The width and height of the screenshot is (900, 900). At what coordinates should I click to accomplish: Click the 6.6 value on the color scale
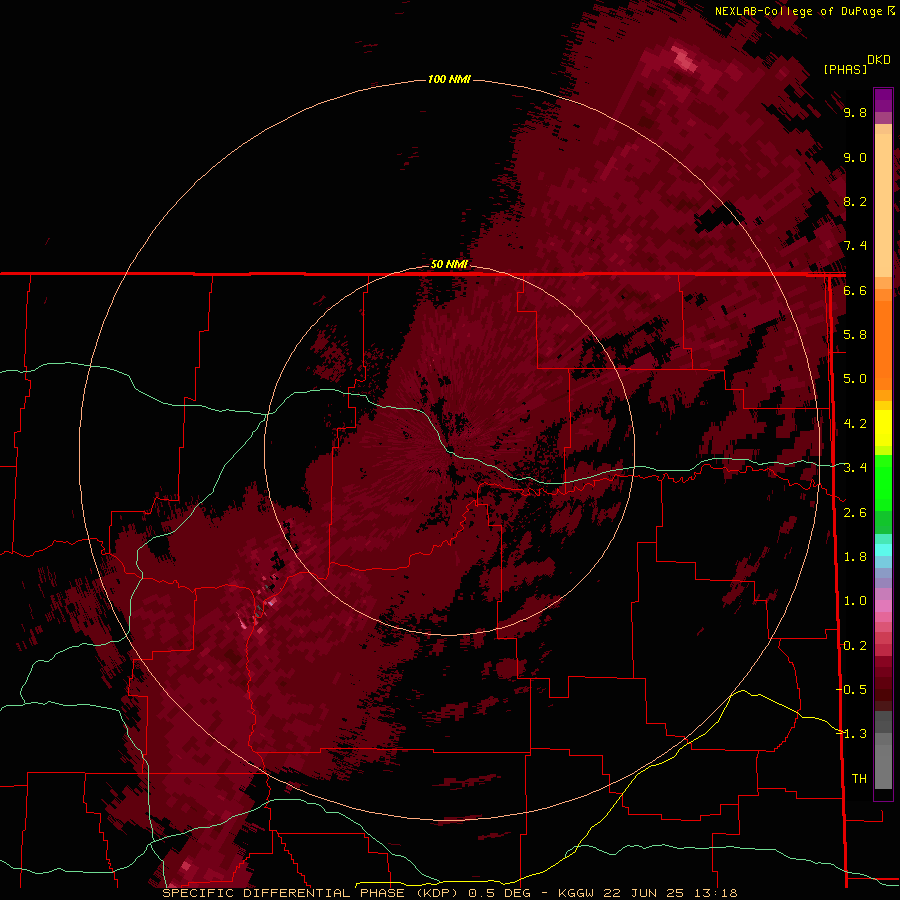[855, 290]
